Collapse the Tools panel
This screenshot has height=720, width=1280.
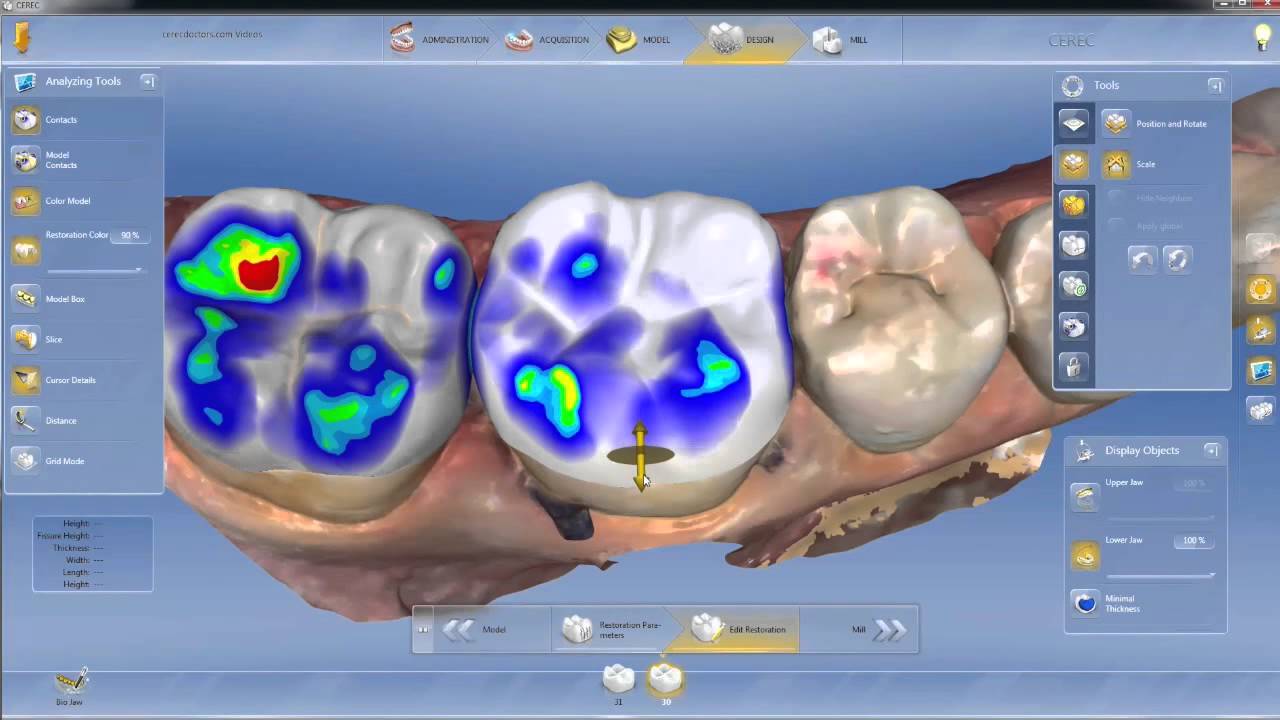(x=1216, y=86)
